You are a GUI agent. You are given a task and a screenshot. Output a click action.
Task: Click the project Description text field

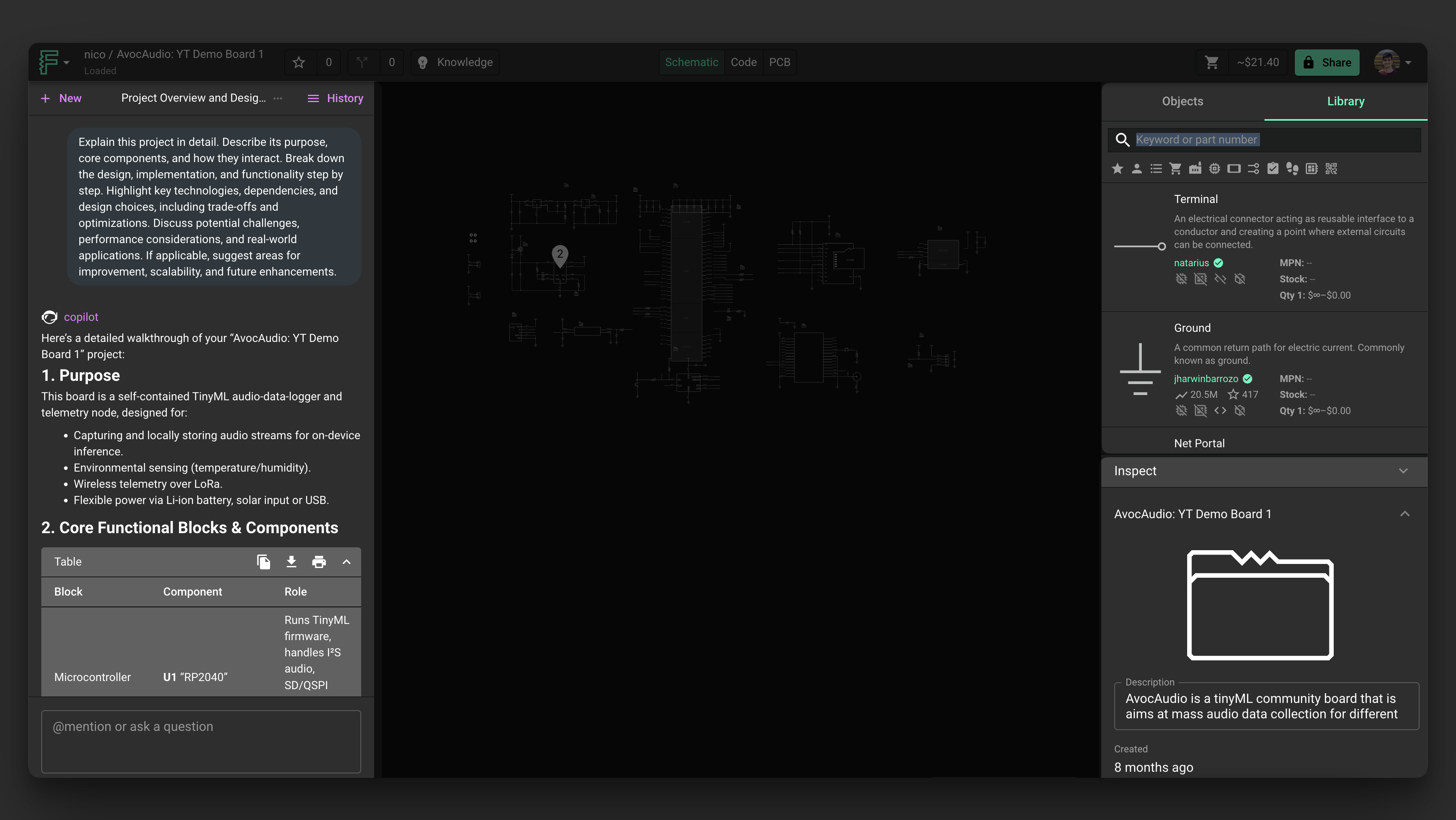(x=1266, y=706)
